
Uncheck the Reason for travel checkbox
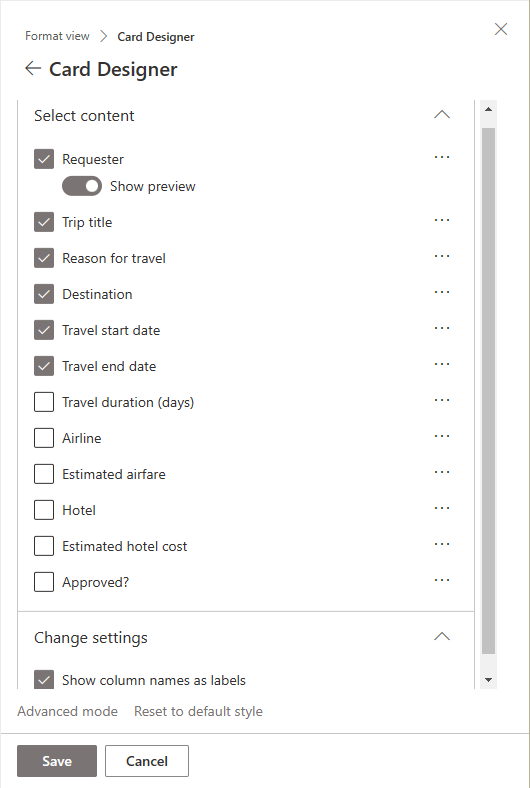coord(44,258)
